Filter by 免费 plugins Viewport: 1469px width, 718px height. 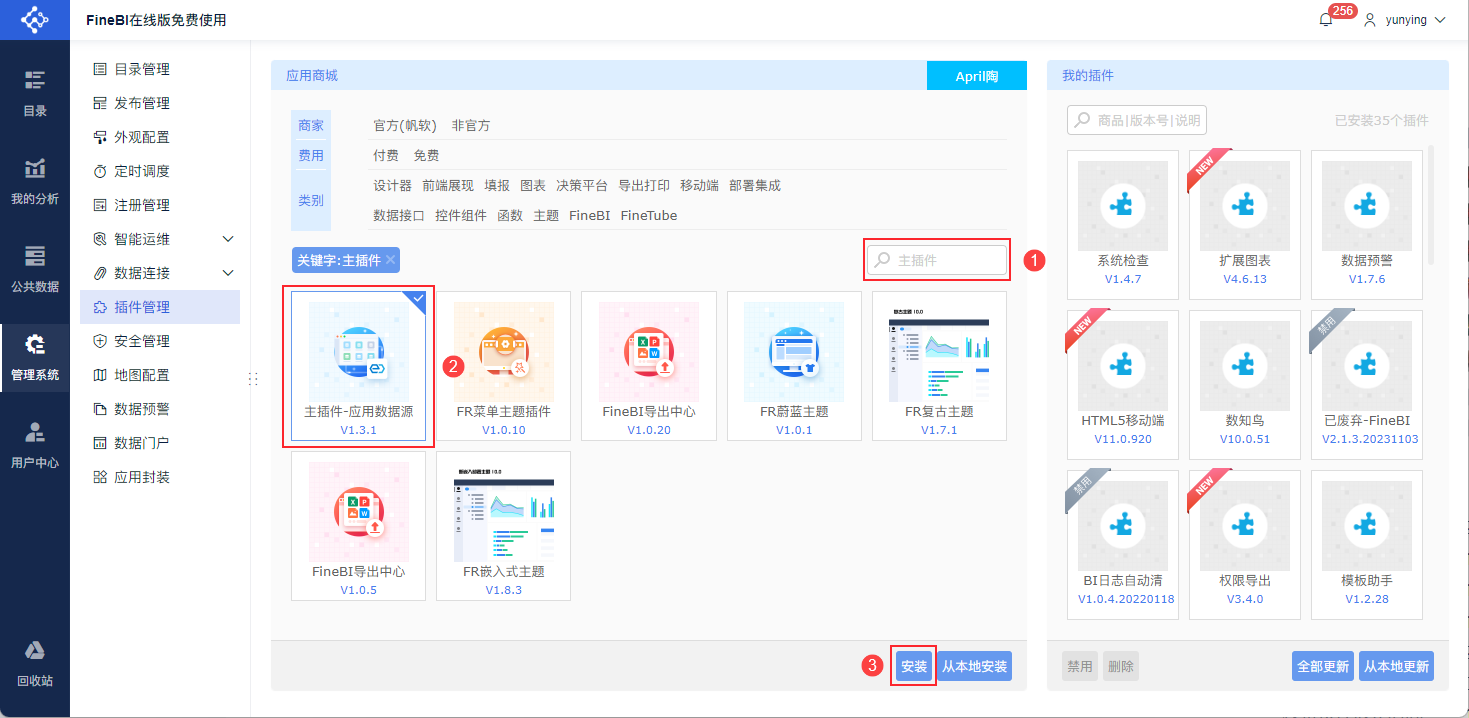click(426, 156)
